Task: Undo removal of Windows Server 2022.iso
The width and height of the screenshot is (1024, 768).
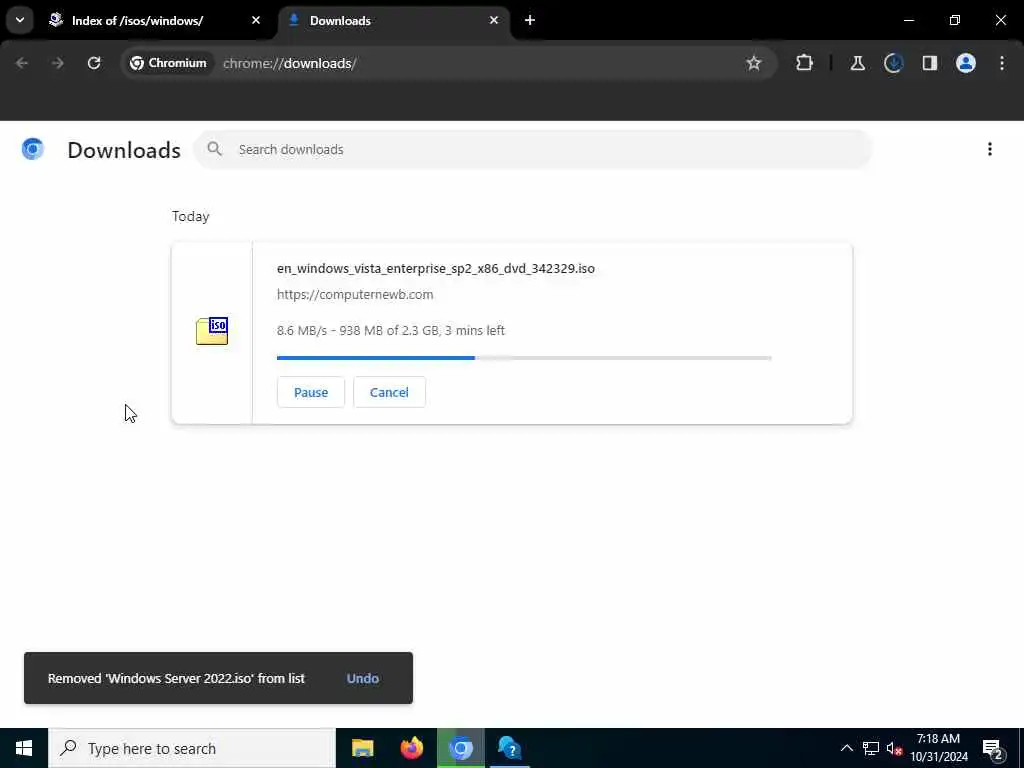Action: (362, 679)
